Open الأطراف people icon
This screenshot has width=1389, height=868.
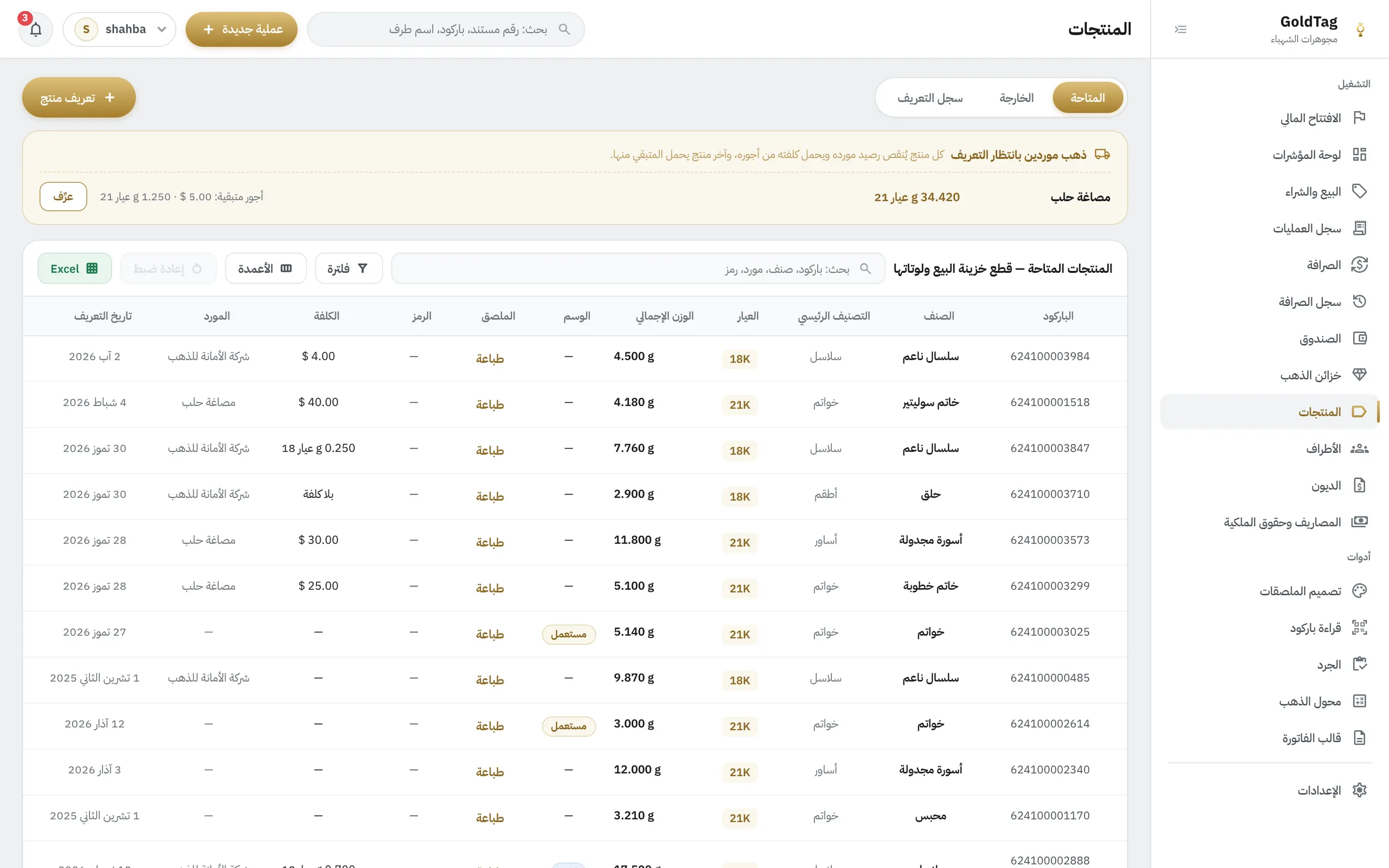coord(1359,448)
